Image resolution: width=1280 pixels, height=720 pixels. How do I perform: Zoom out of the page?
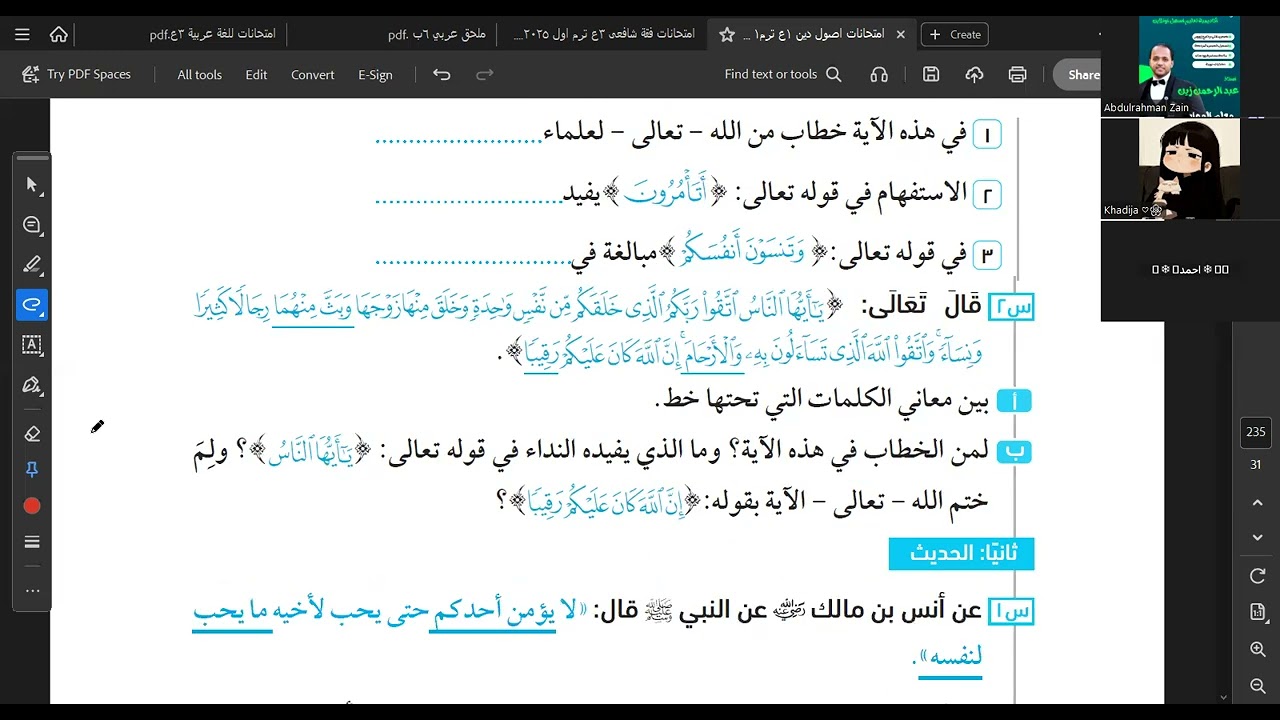pos(1258,685)
